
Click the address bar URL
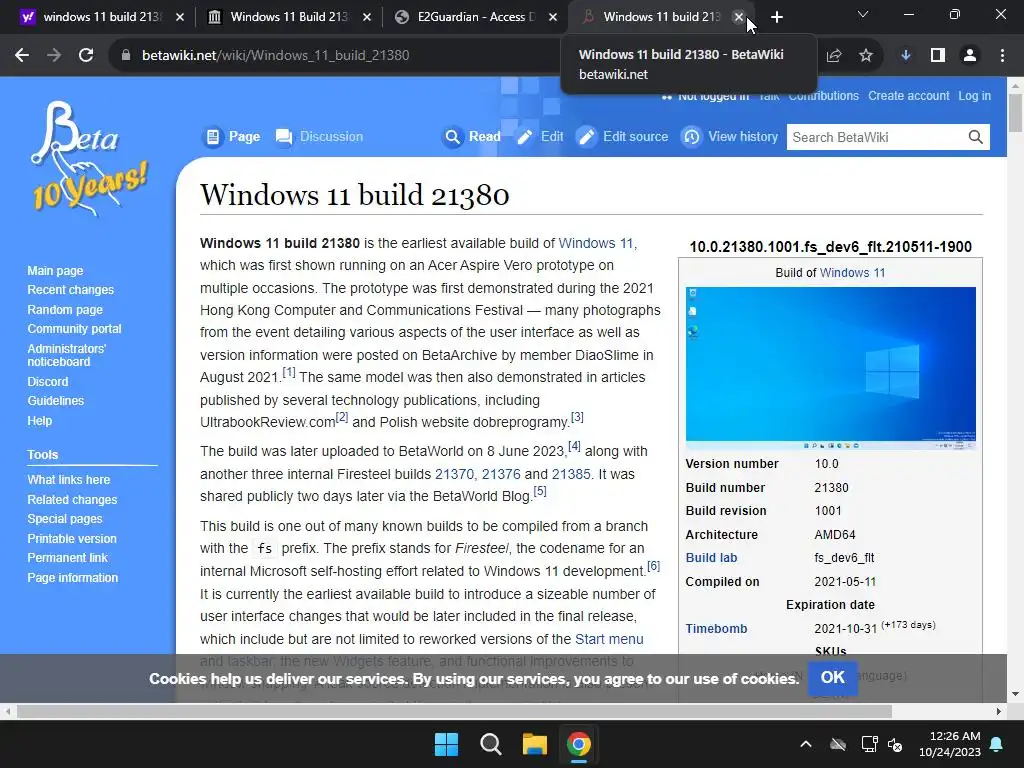[x=276, y=56]
